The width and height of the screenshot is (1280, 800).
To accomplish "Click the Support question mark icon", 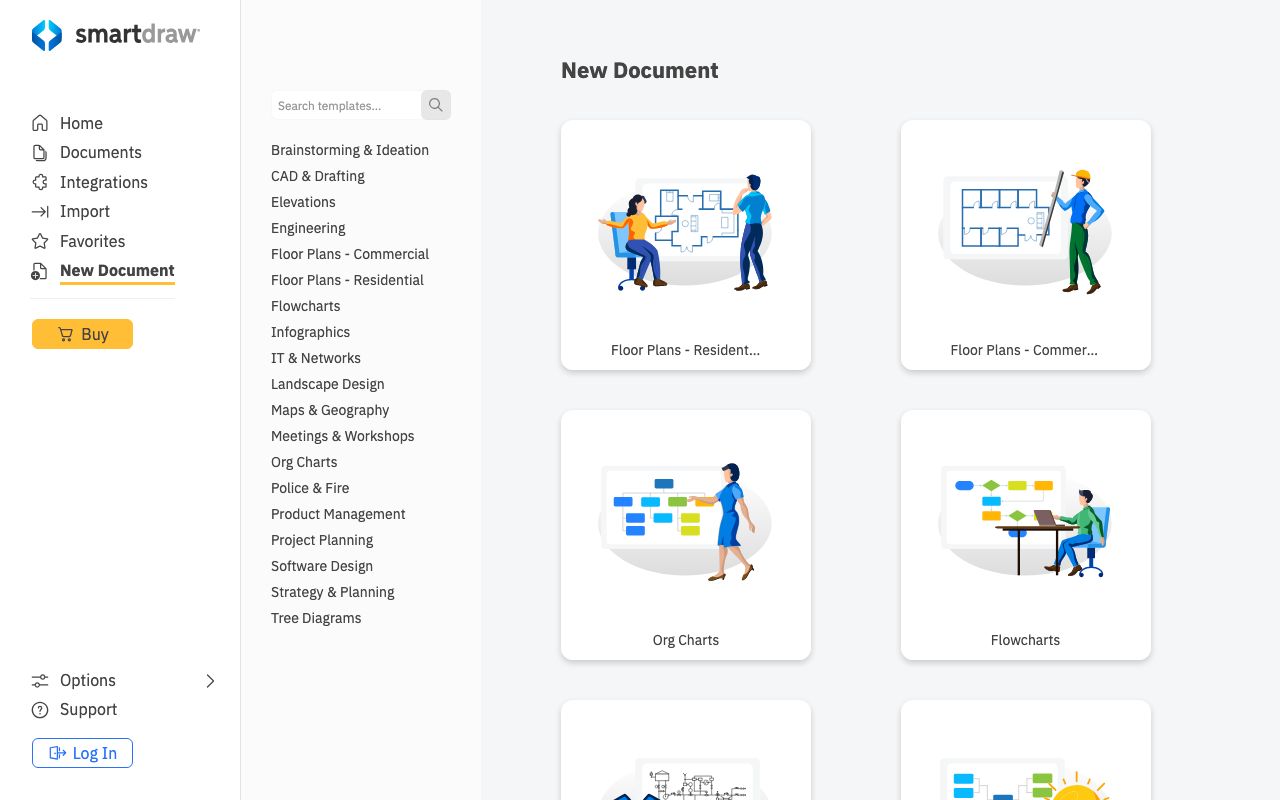I will tap(40, 710).
